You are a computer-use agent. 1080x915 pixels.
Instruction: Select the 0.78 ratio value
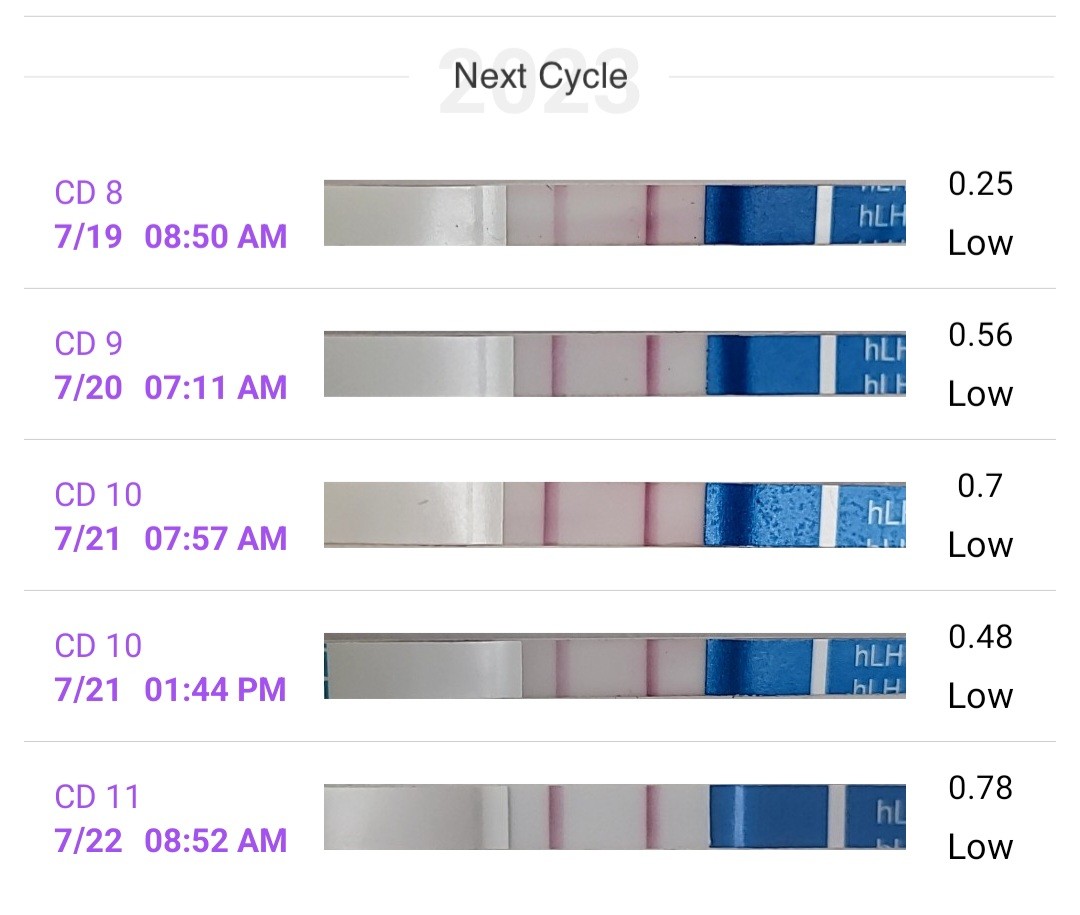980,788
